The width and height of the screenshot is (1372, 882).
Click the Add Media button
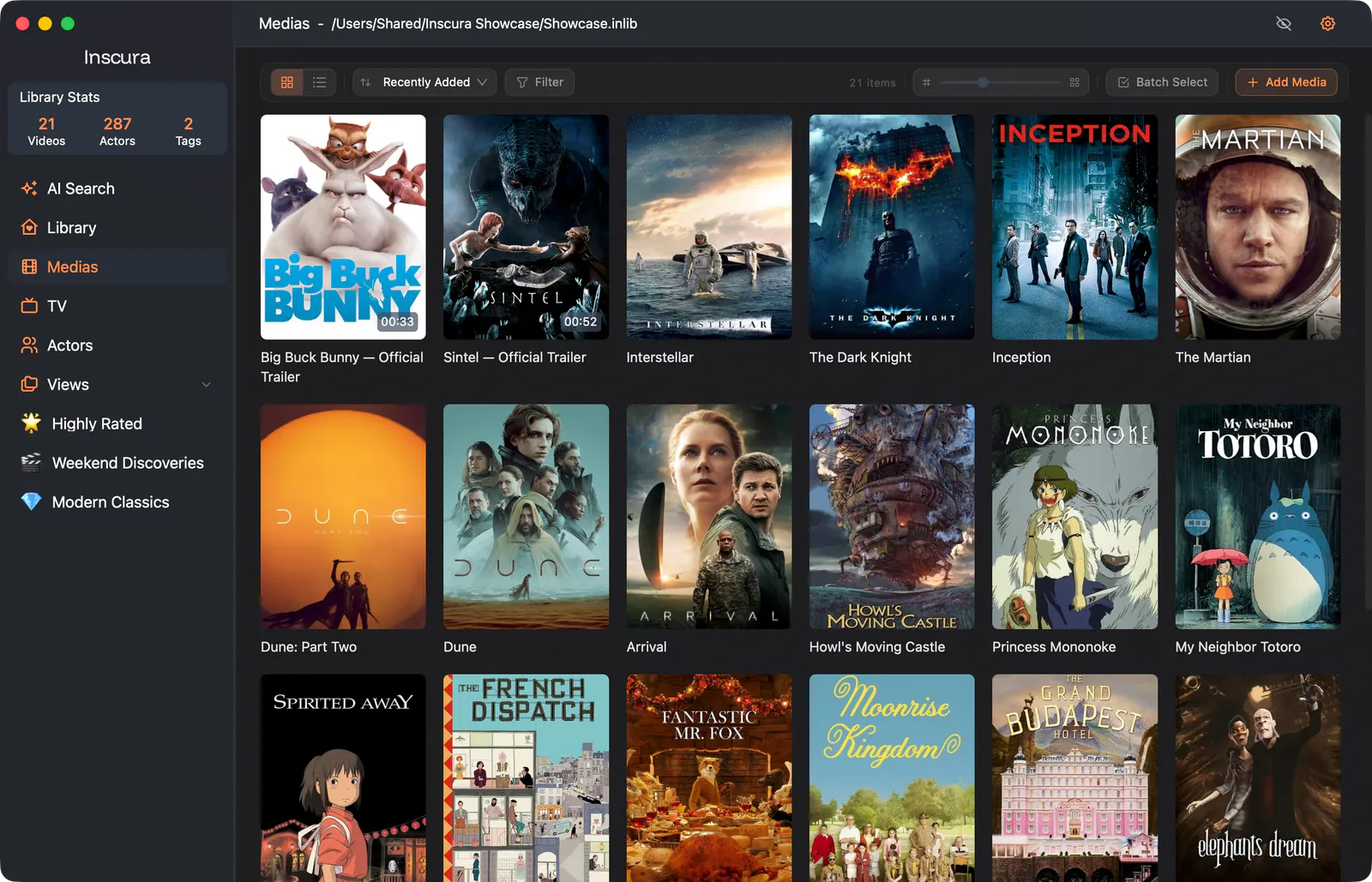(x=1286, y=82)
